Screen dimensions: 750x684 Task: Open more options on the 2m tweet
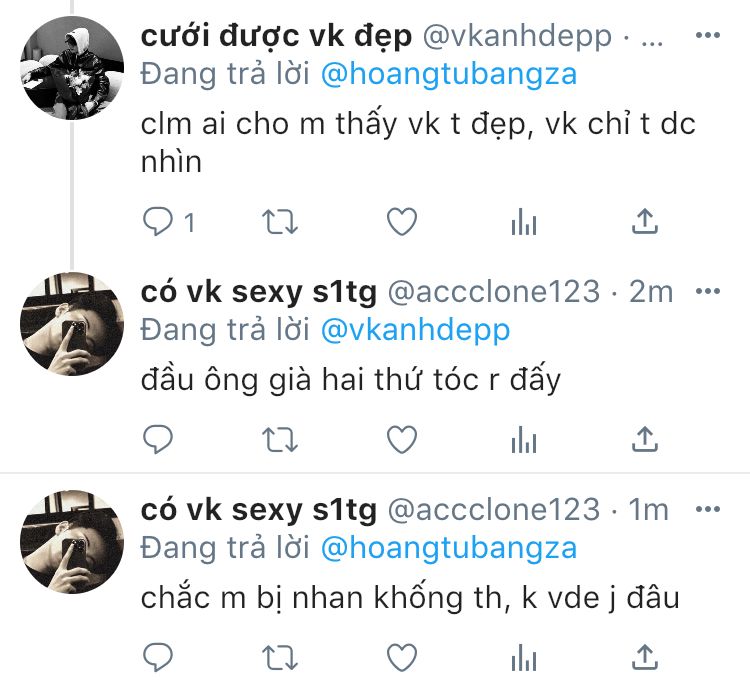[708, 291]
